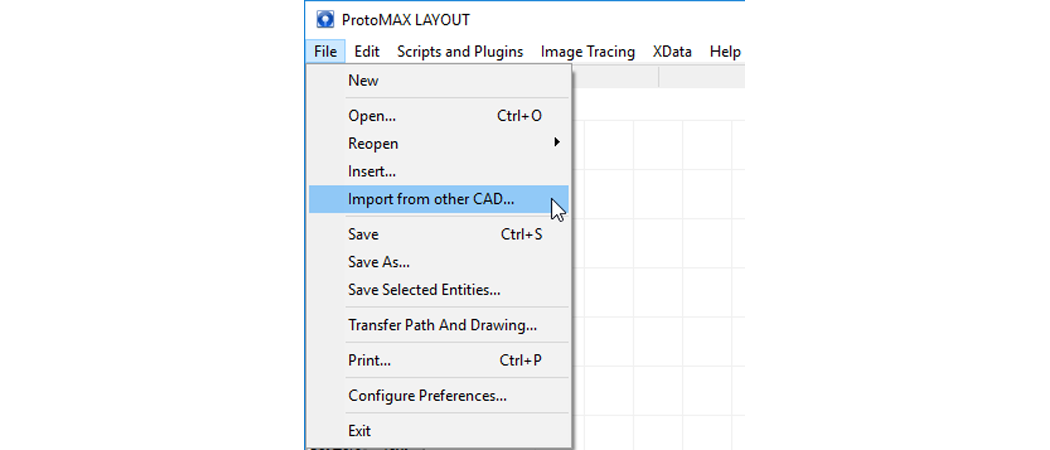
Task: Select Save Selected Entities...
Action: [424, 290]
